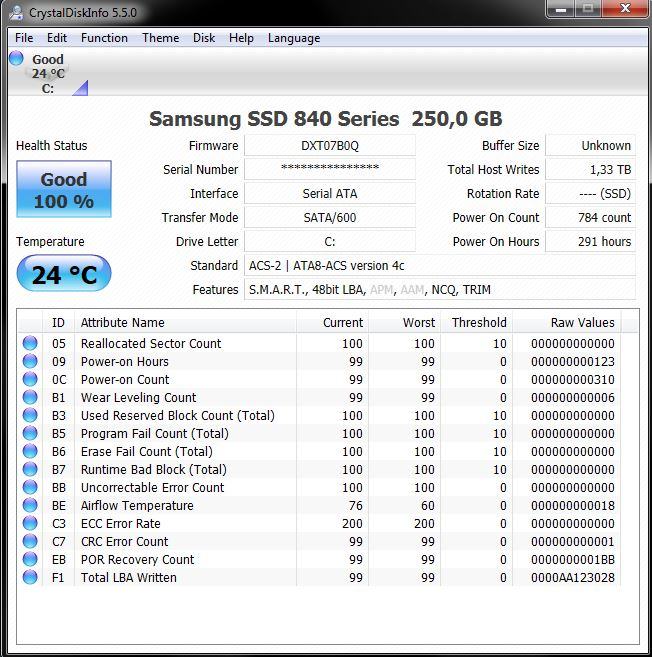652x657 pixels.
Task: Select the Airflow Temperature attribute name
Action: (137, 506)
